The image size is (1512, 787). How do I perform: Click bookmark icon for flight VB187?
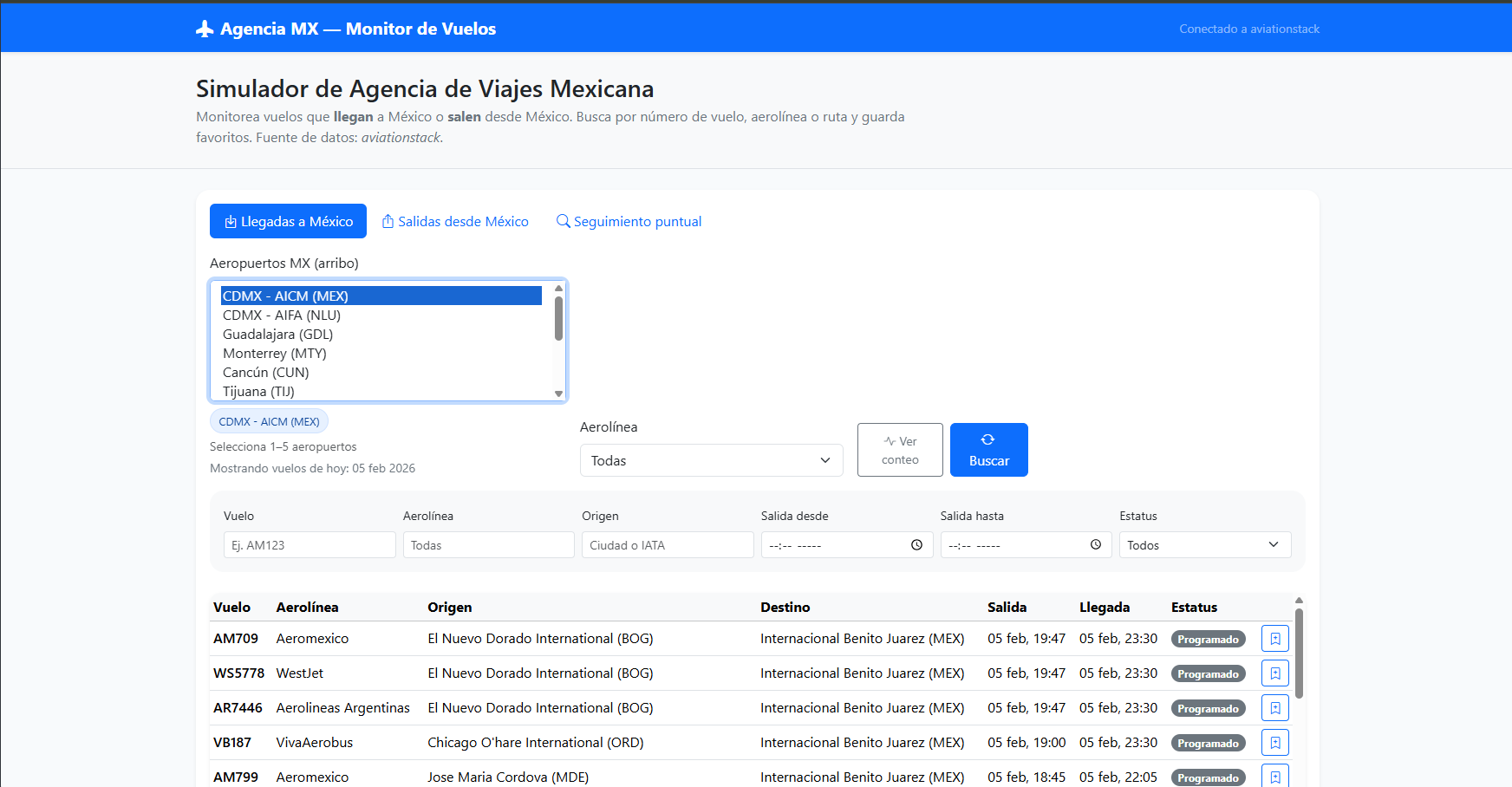pyautogui.click(x=1274, y=743)
